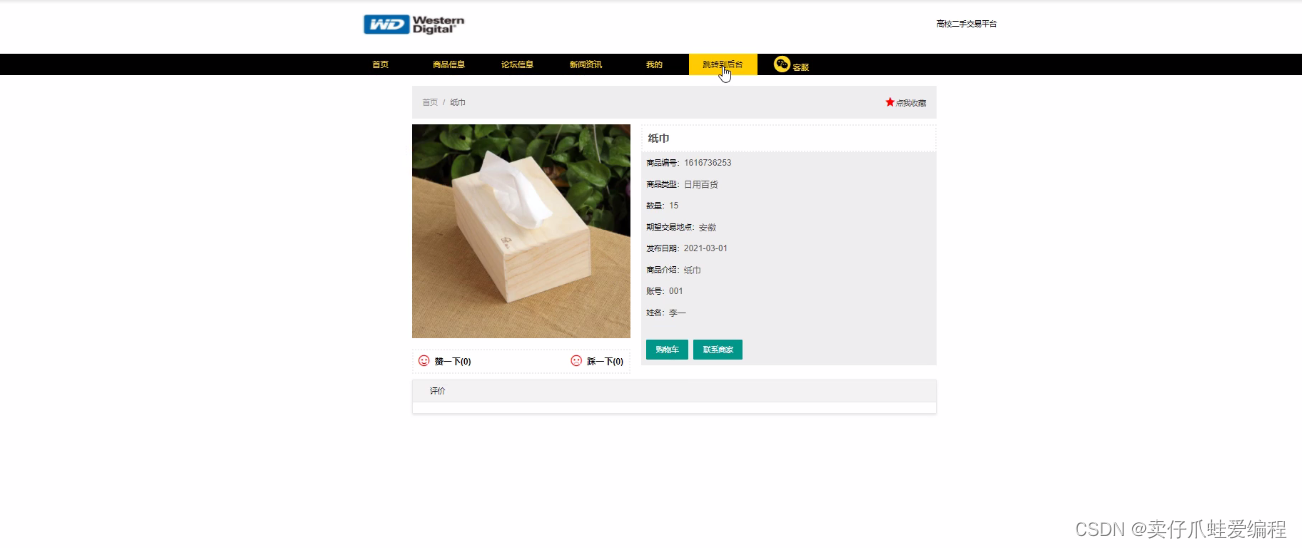Click the 商品编号 label

point(662,163)
